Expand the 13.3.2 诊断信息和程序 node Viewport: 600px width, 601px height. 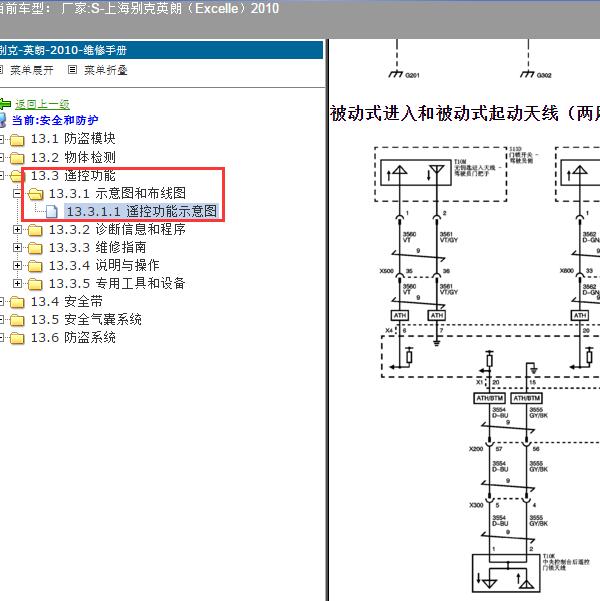(x=17, y=230)
